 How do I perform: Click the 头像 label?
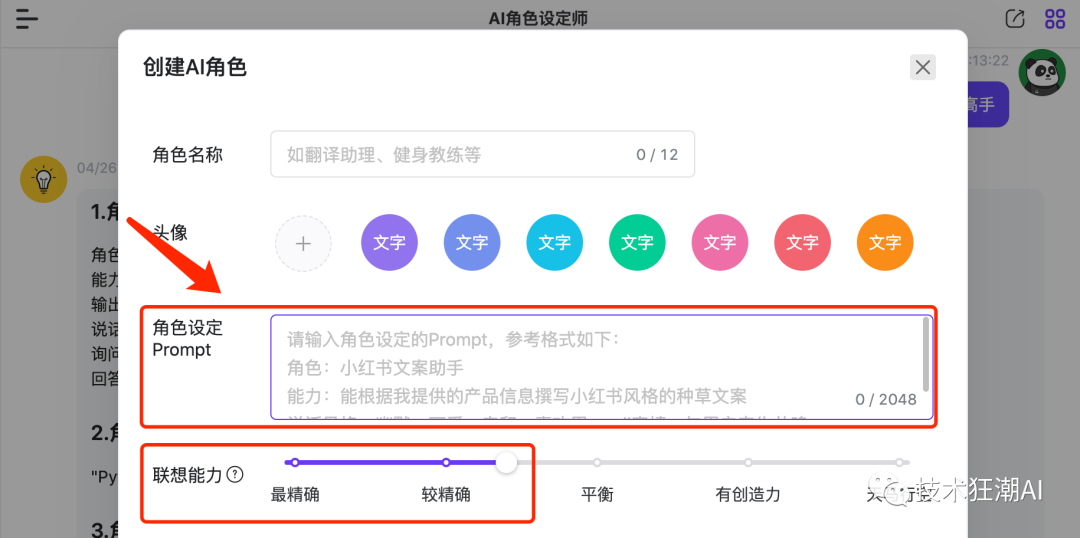pos(170,234)
